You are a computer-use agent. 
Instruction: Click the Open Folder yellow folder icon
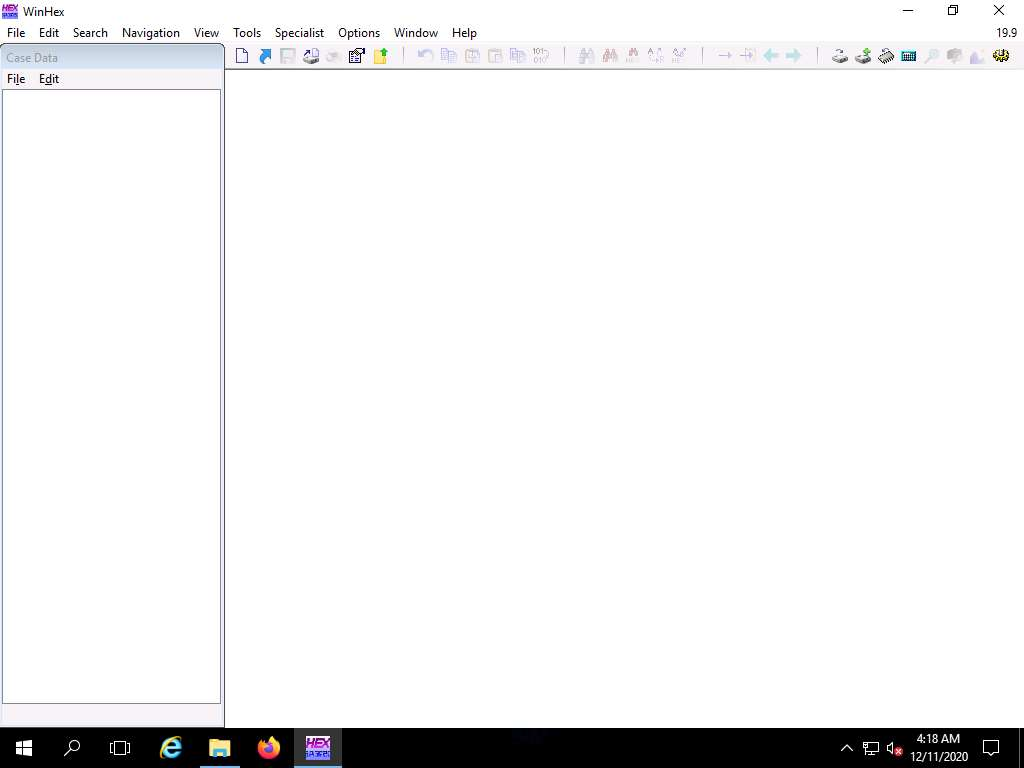click(x=380, y=56)
